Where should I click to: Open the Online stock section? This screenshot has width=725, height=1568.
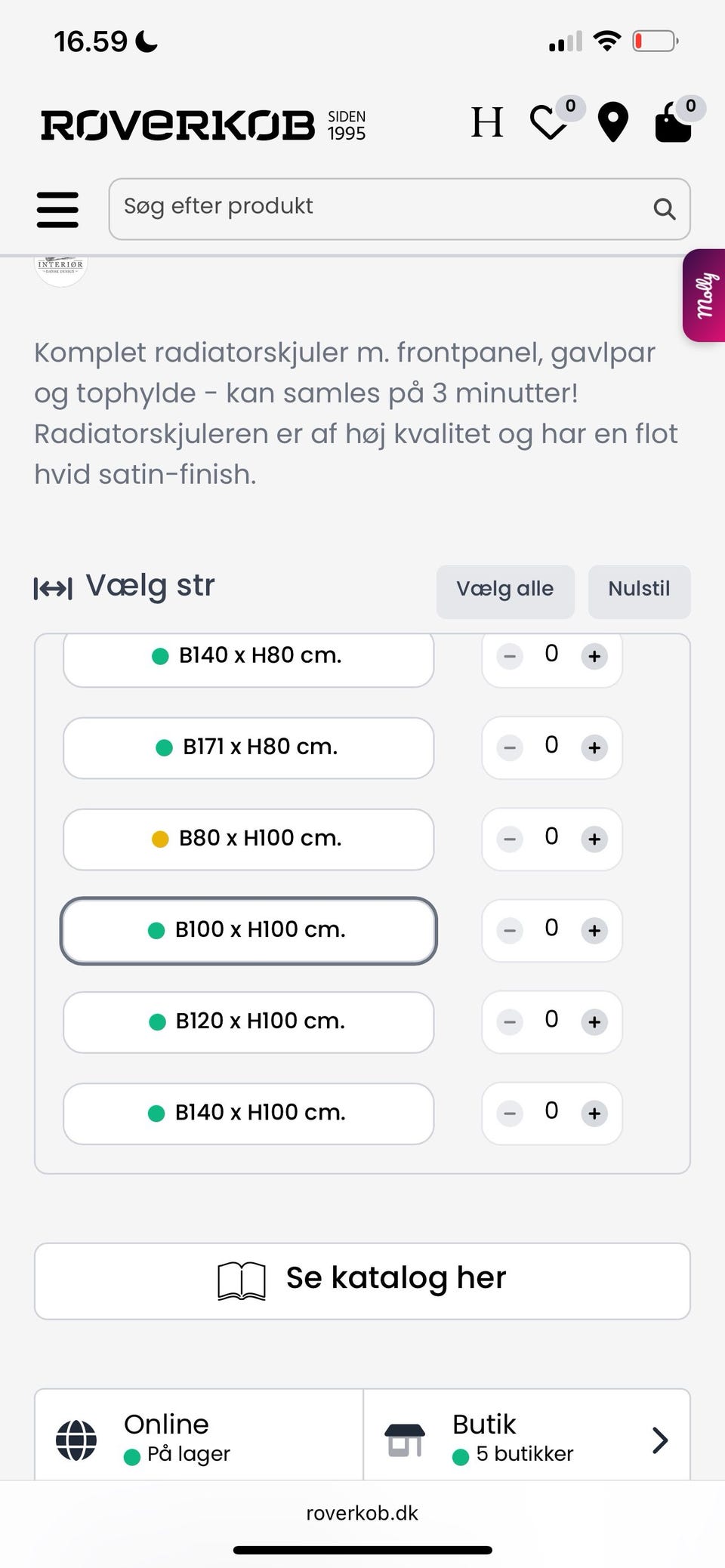(199, 1437)
